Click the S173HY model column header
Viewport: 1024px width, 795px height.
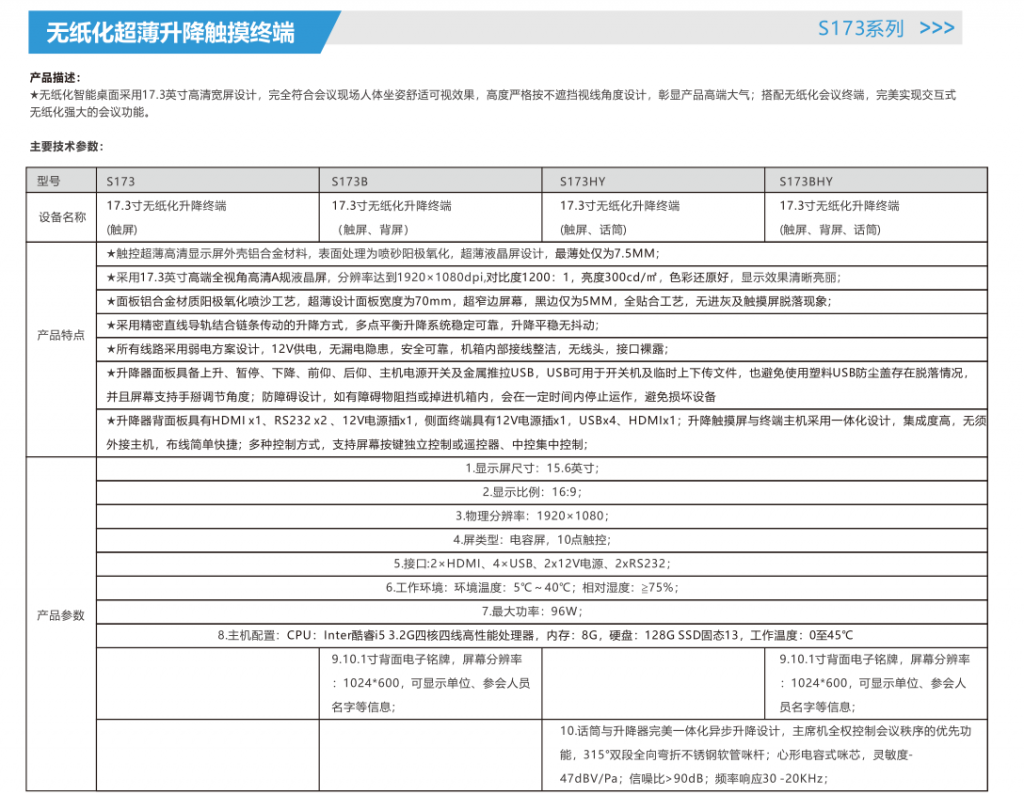[x=582, y=181]
